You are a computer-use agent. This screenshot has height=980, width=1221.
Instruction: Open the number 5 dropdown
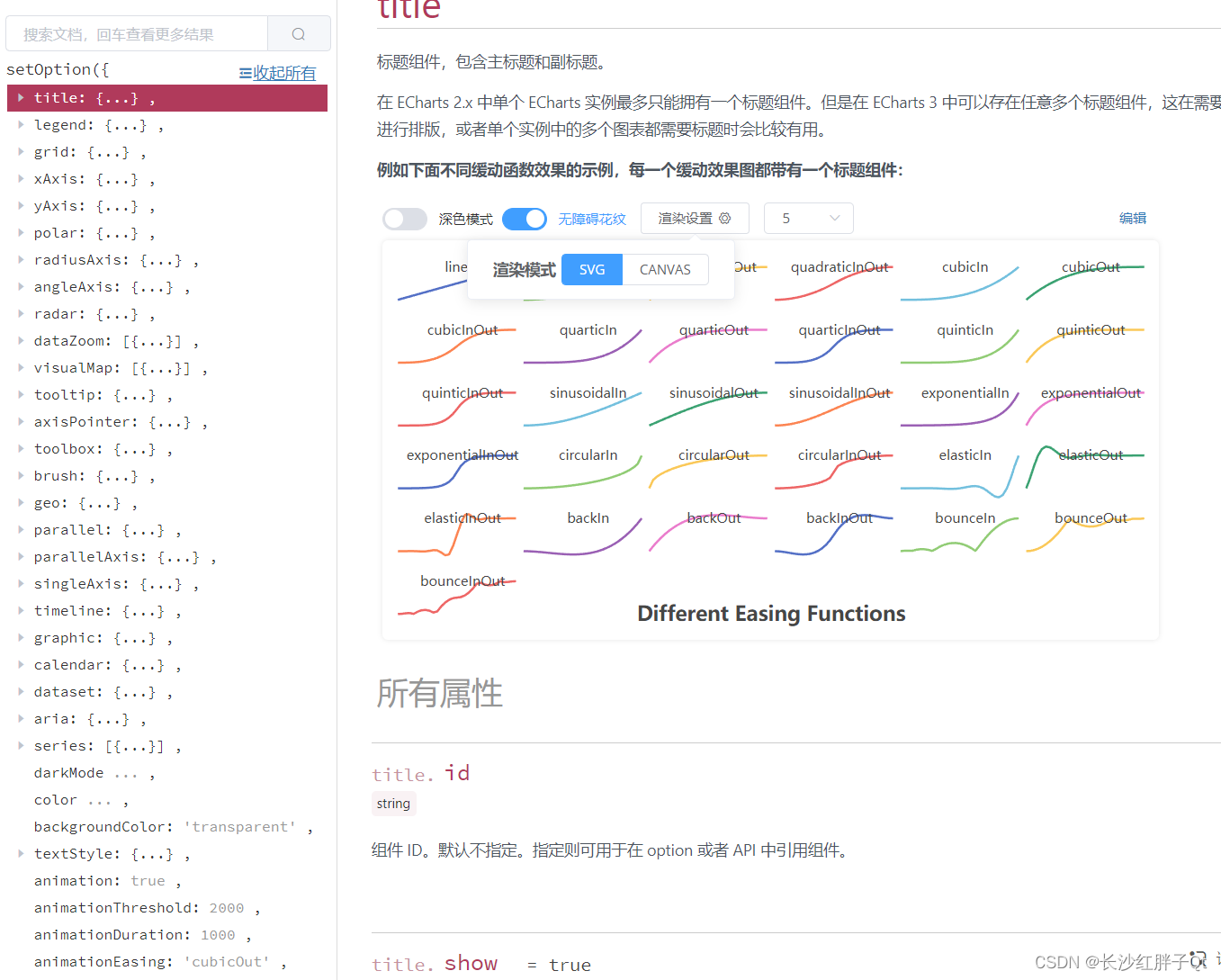coord(807,218)
